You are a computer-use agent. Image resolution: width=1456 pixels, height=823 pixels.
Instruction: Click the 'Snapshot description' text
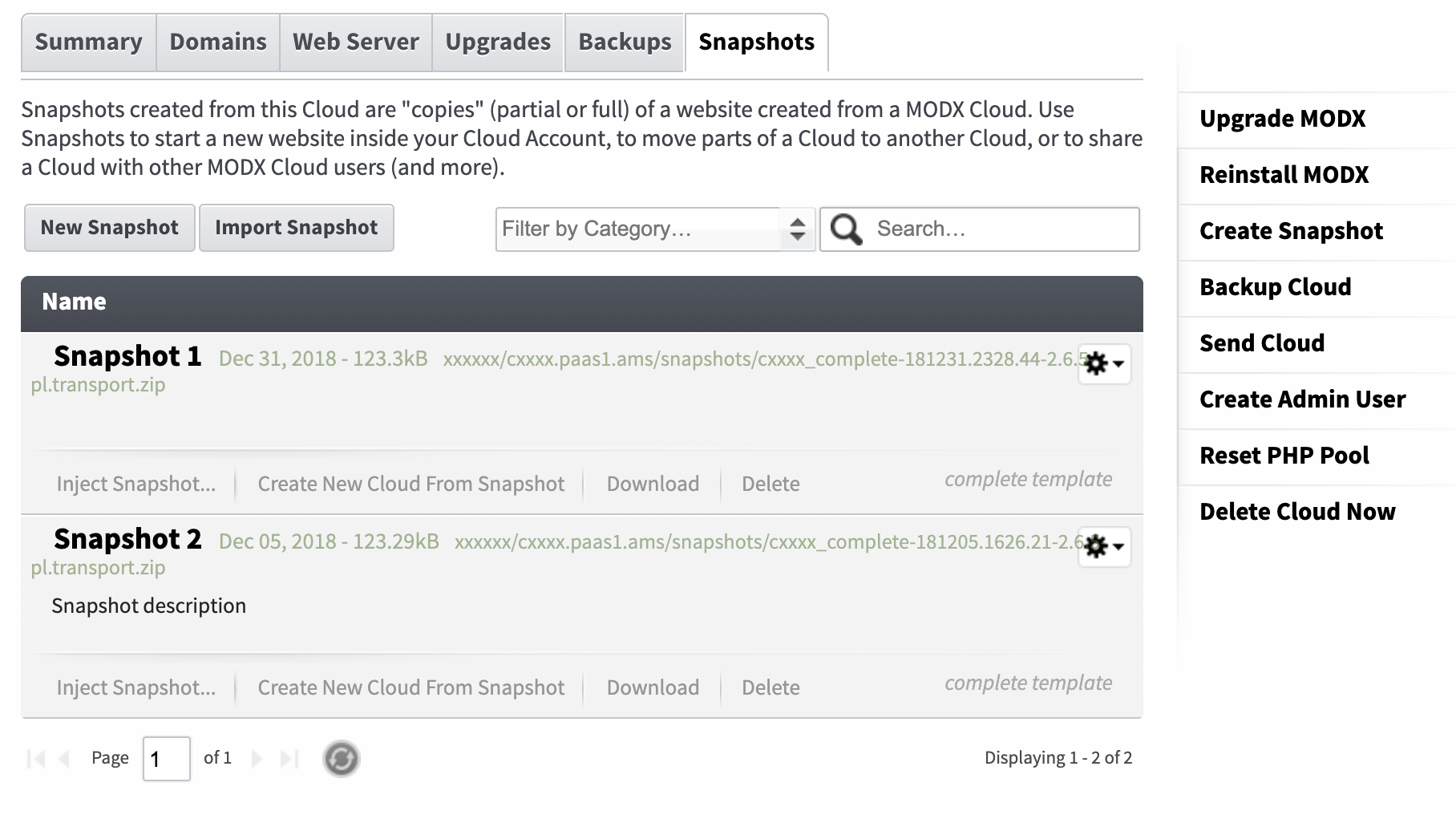point(148,606)
